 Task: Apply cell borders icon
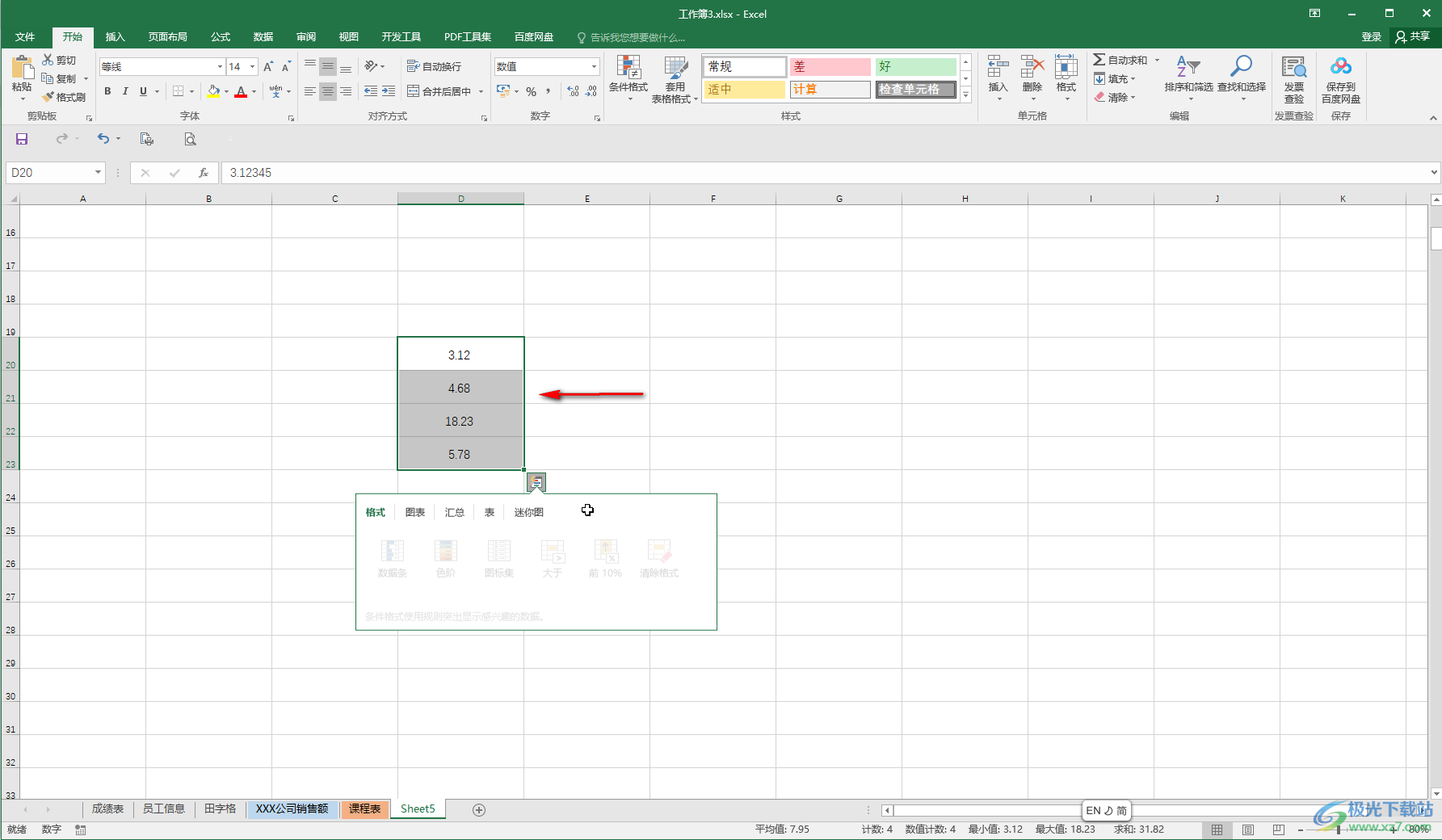179,91
